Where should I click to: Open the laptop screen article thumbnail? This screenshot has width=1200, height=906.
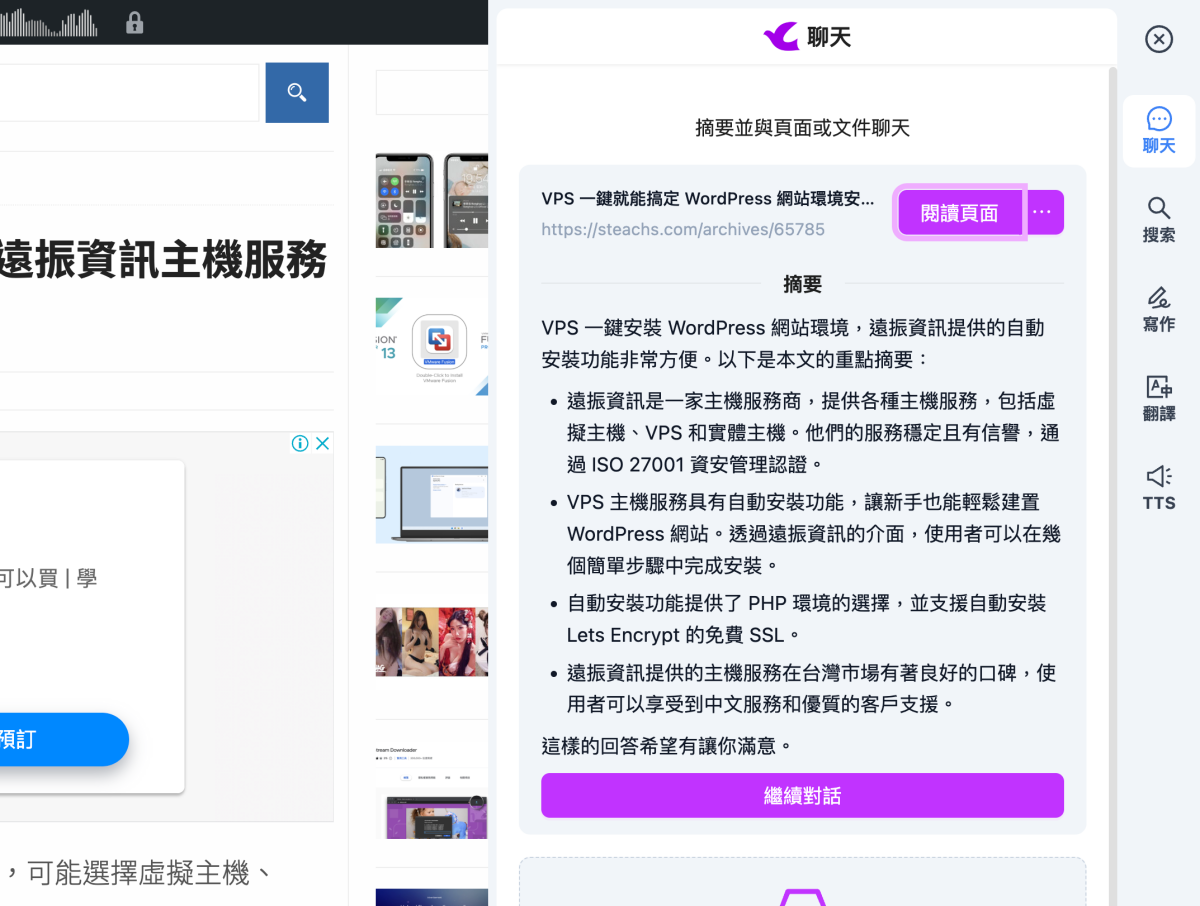(x=432, y=494)
